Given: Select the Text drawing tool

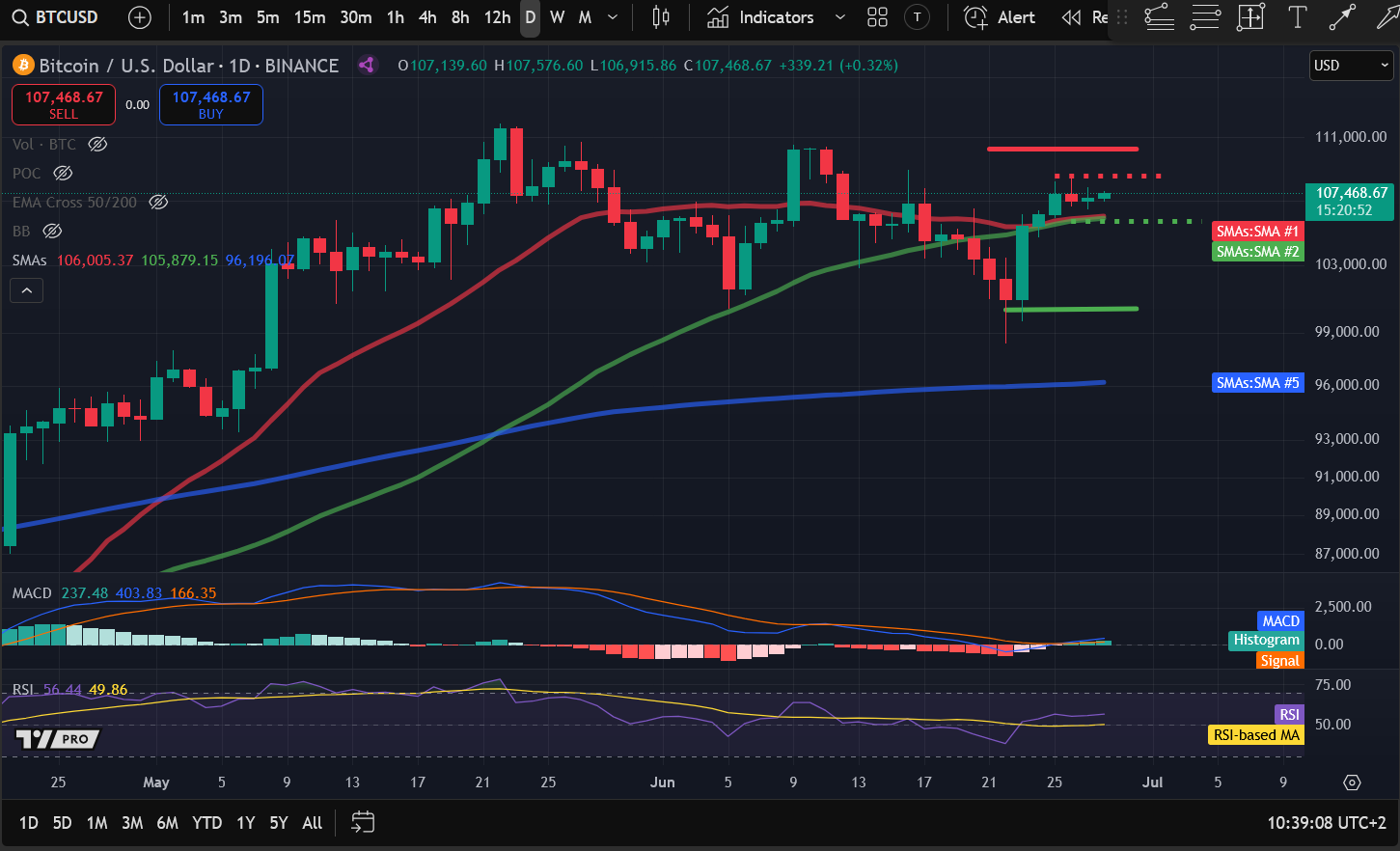Looking at the screenshot, I should [x=1297, y=16].
